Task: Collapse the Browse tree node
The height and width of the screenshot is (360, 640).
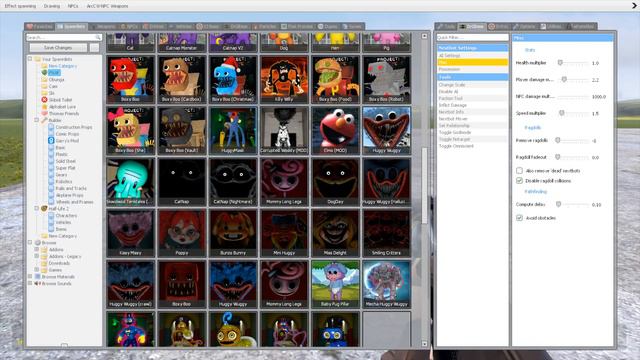Action: (x=30, y=242)
